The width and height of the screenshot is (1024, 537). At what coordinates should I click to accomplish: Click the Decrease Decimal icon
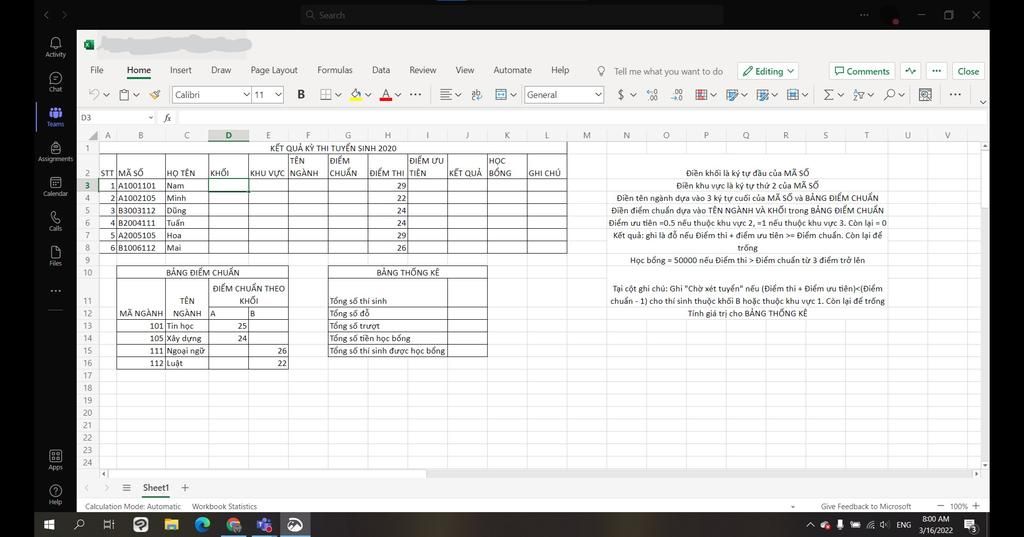pos(677,95)
